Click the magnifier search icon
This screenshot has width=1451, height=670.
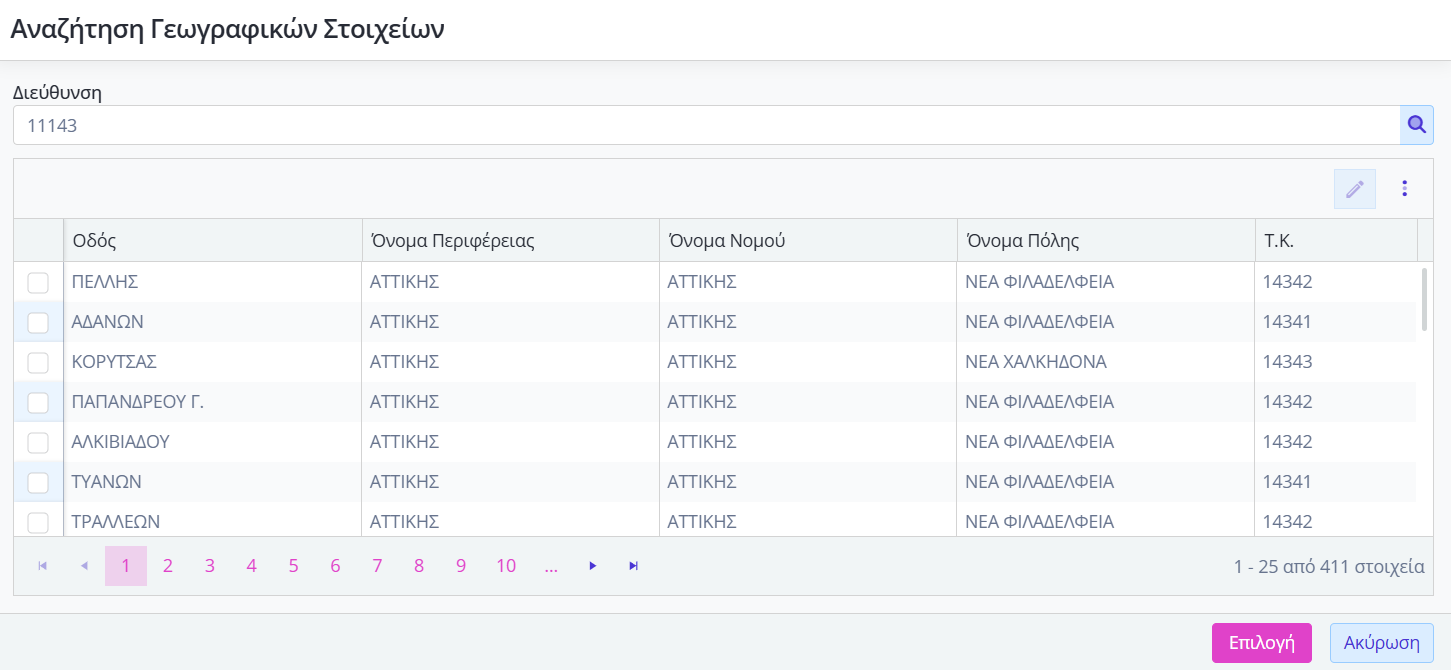pyautogui.click(x=1416, y=125)
